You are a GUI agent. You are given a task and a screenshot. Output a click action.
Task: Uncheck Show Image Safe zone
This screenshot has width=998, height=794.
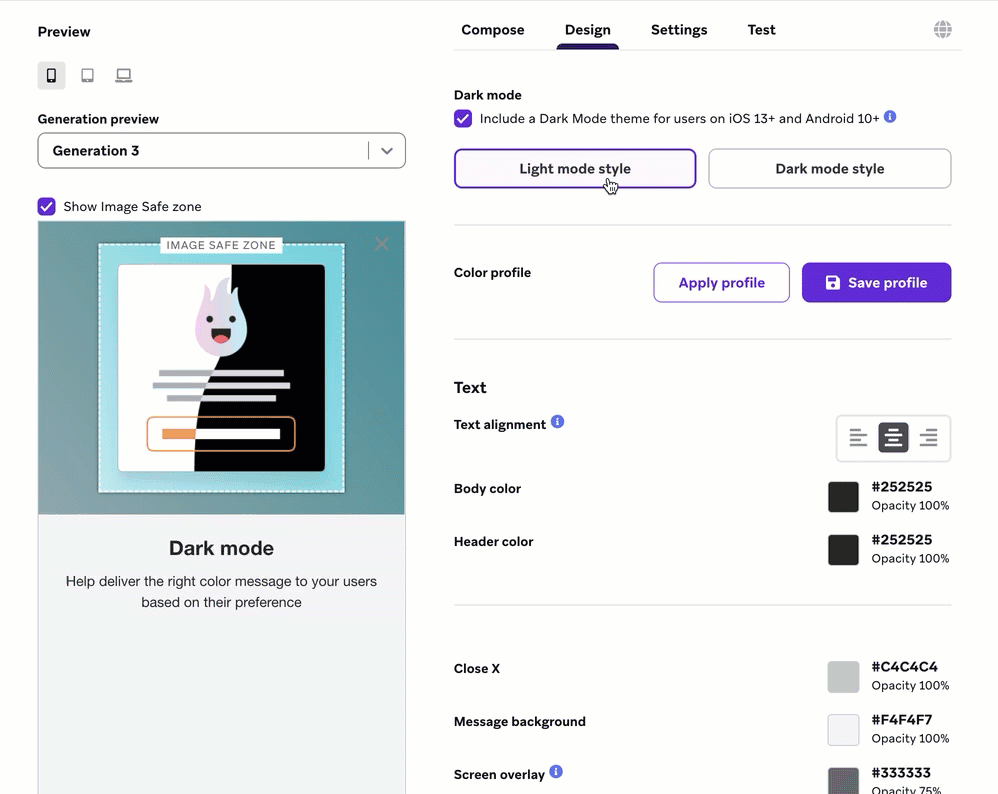(x=47, y=207)
